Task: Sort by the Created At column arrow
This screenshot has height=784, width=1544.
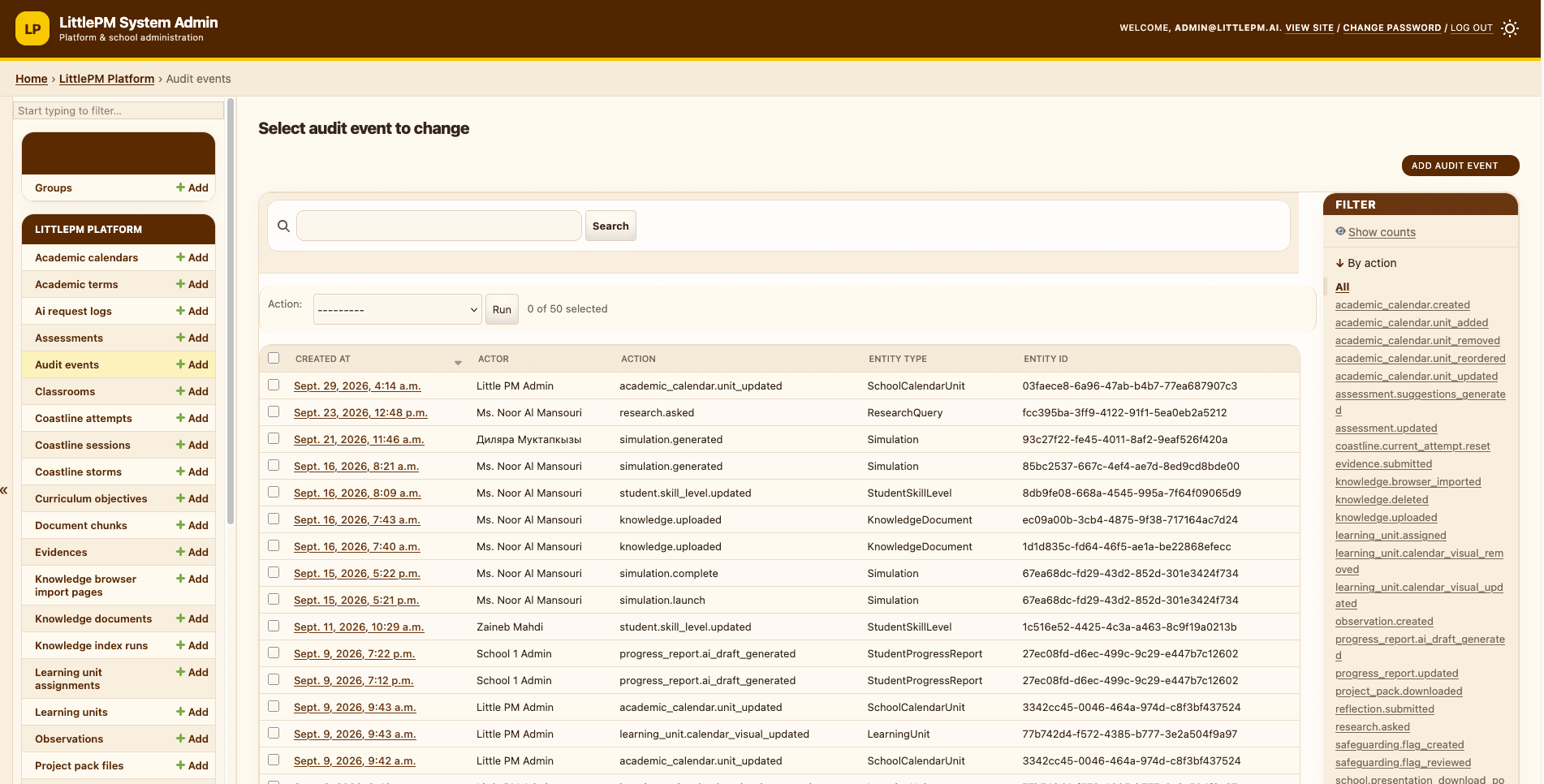Action: tap(458, 362)
